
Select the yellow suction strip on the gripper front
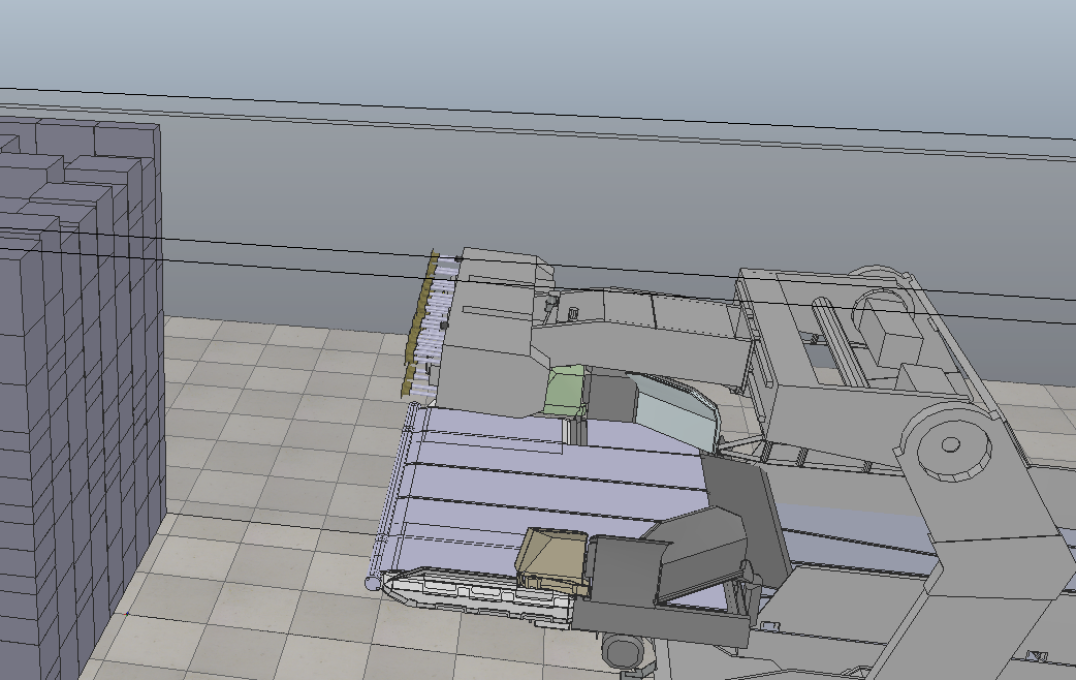pyautogui.click(x=420, y=325)
